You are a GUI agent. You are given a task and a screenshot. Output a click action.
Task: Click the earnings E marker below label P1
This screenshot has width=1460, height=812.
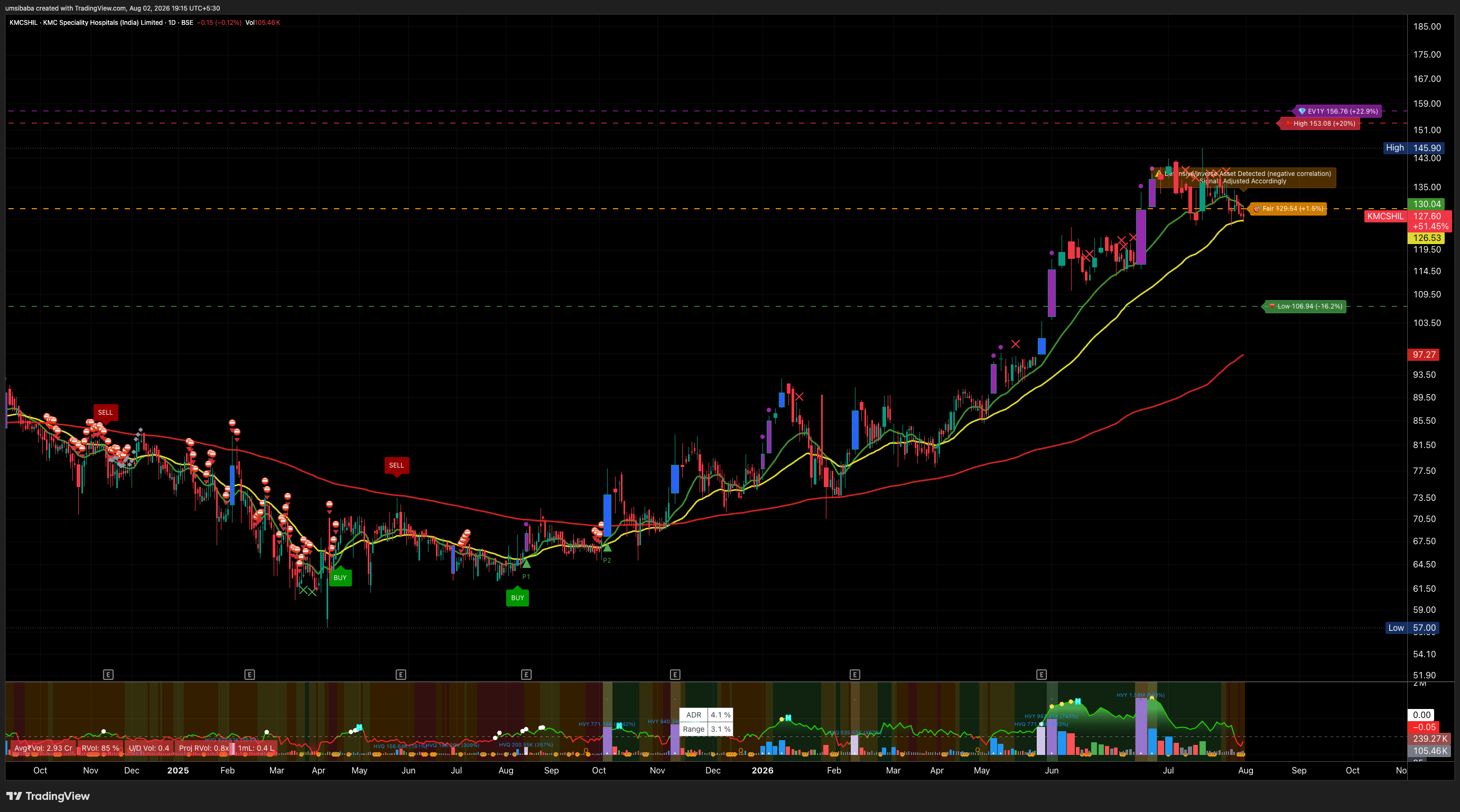click(x=526, y=674)
